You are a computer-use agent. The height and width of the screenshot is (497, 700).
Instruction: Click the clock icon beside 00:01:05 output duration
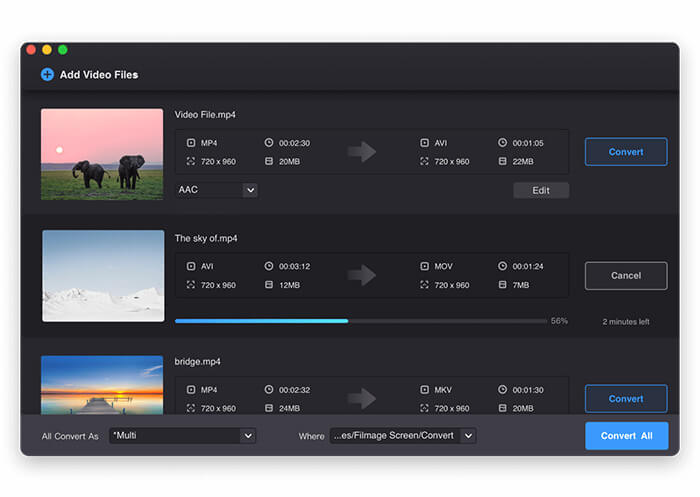[503, 143]
